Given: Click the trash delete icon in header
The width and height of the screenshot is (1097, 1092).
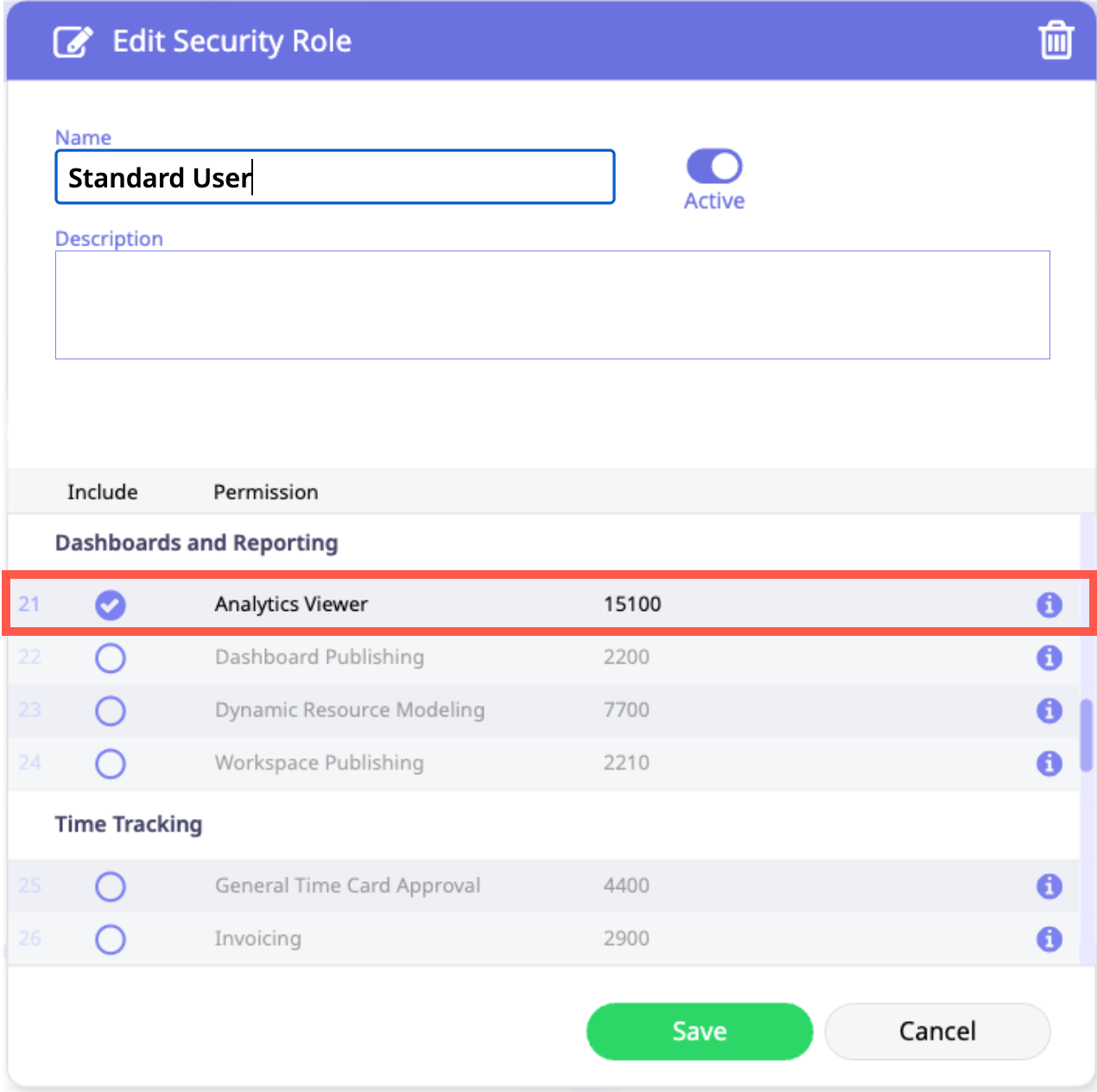Looking at the screenshot, I should 1056,41.
